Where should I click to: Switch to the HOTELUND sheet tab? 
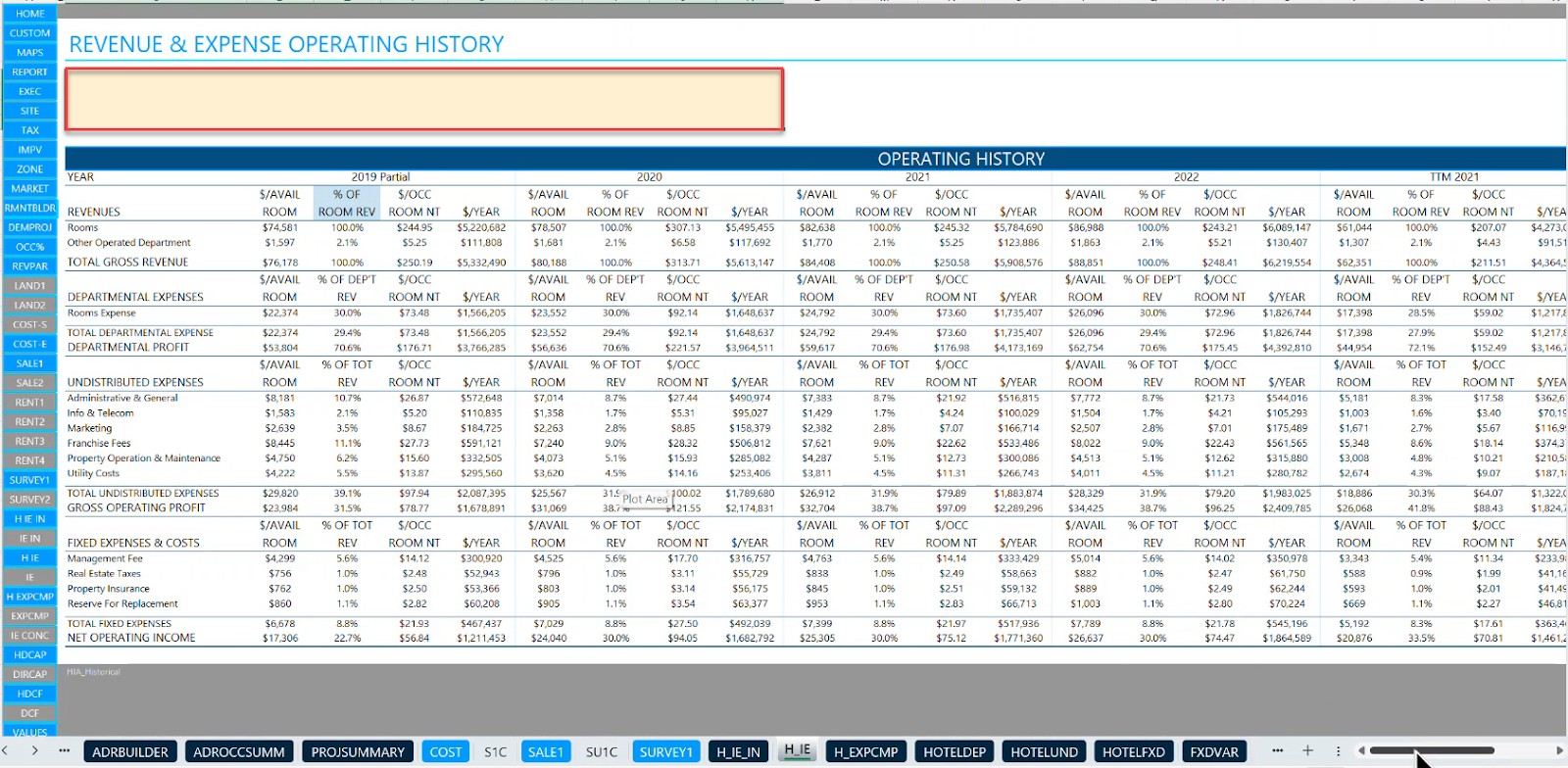point(1045,752)
